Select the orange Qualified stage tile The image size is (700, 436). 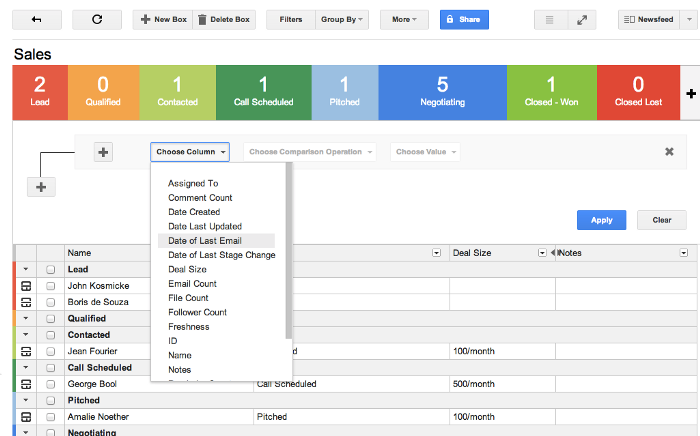(104, 92)
